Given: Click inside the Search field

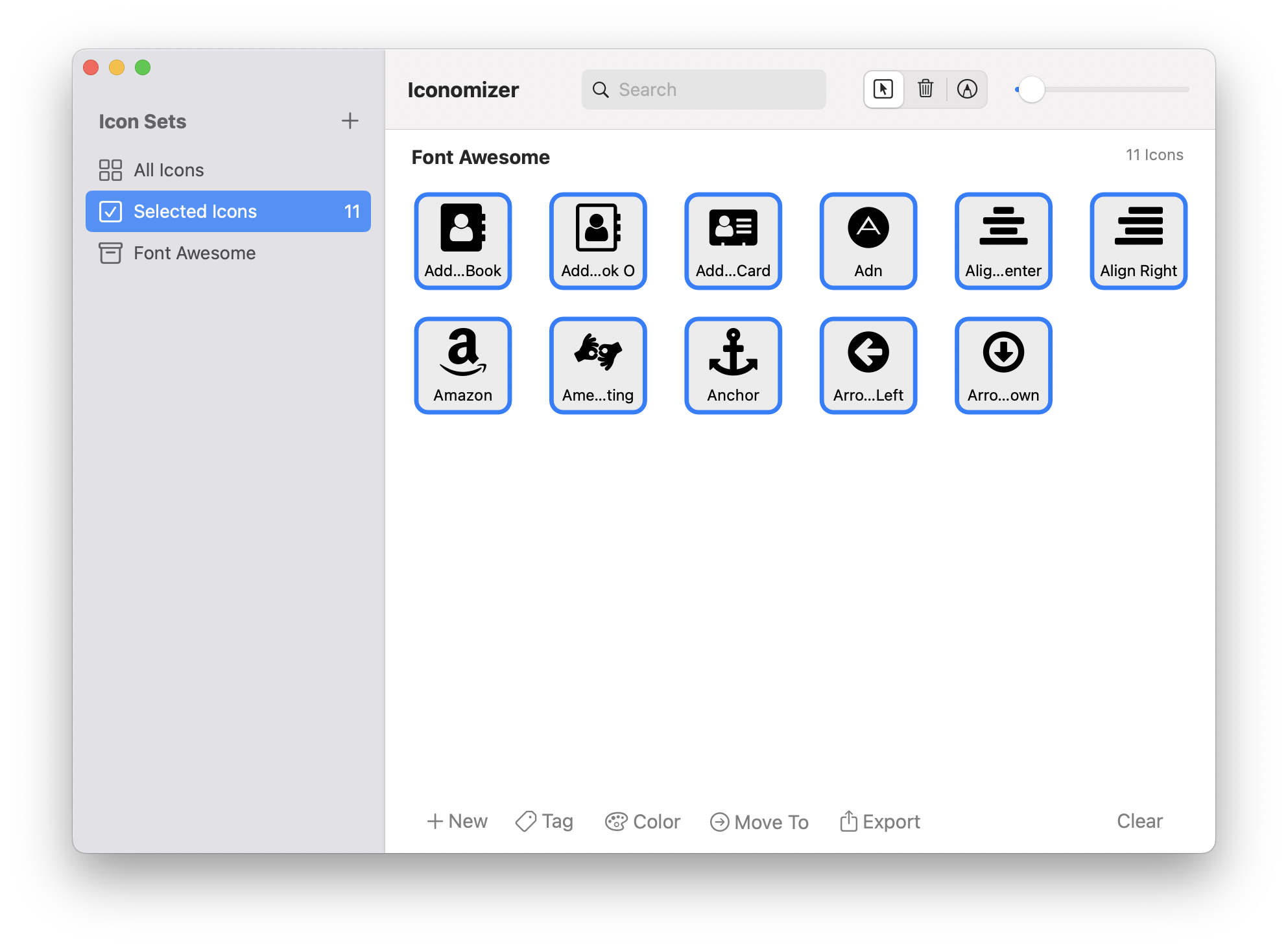Looking at the screenshot, I should pyautogui.click(x=704, y=89).
